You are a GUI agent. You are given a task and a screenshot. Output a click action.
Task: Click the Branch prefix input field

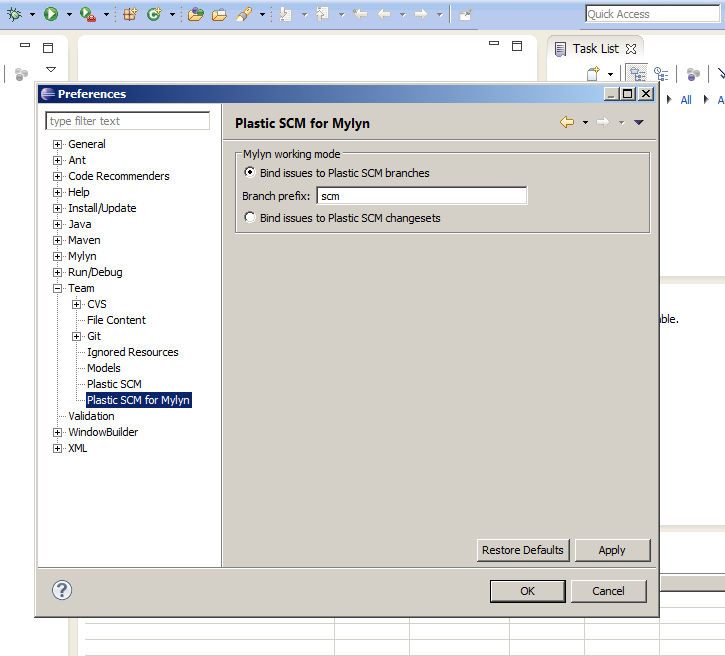pos(422,196)
